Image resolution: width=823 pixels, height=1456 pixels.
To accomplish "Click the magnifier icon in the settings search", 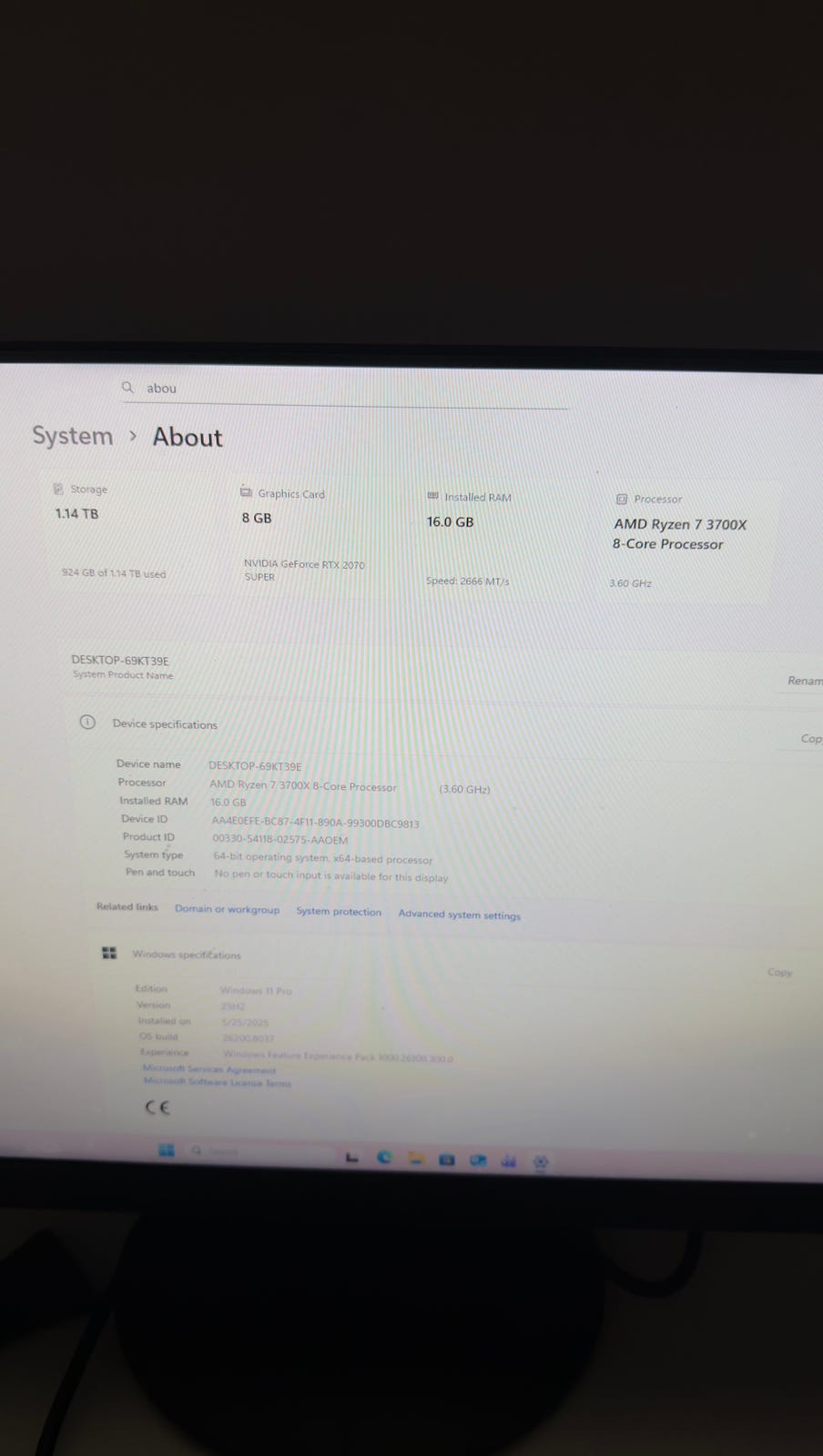I will (127, 387).
